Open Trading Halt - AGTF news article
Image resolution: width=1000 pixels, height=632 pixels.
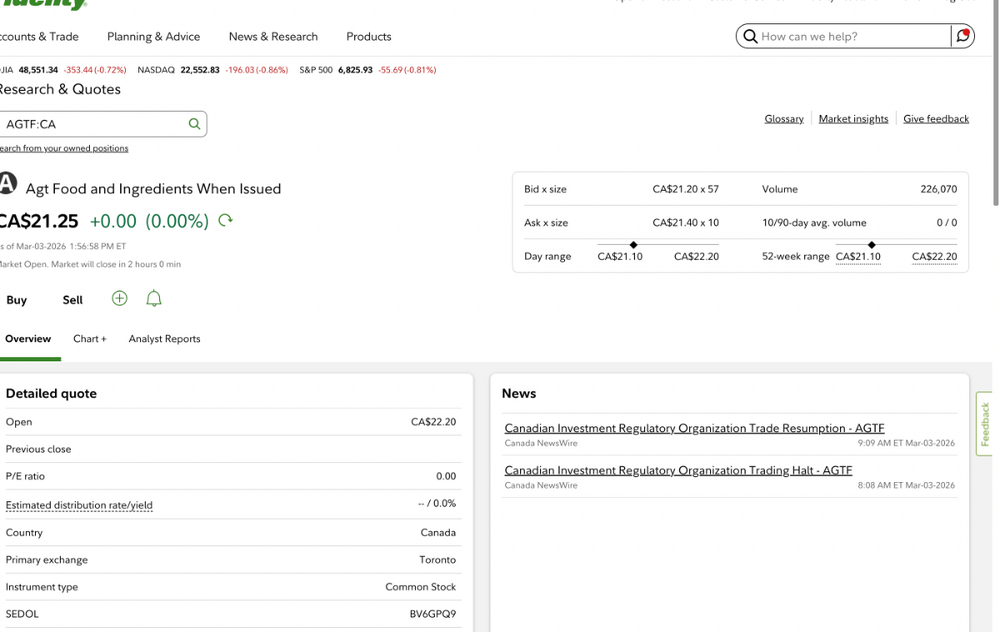point(678,470)
